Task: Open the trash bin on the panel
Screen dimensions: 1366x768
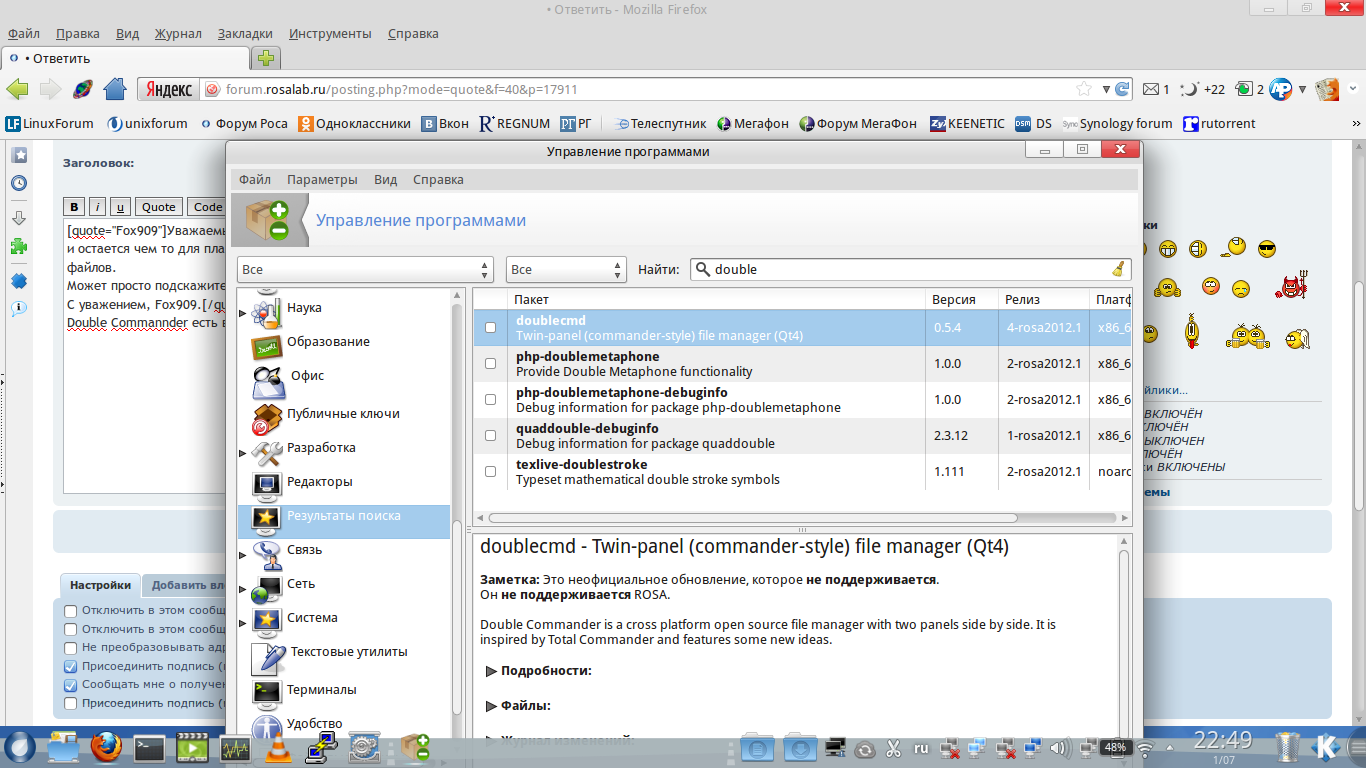Action: coord(1287,746)
